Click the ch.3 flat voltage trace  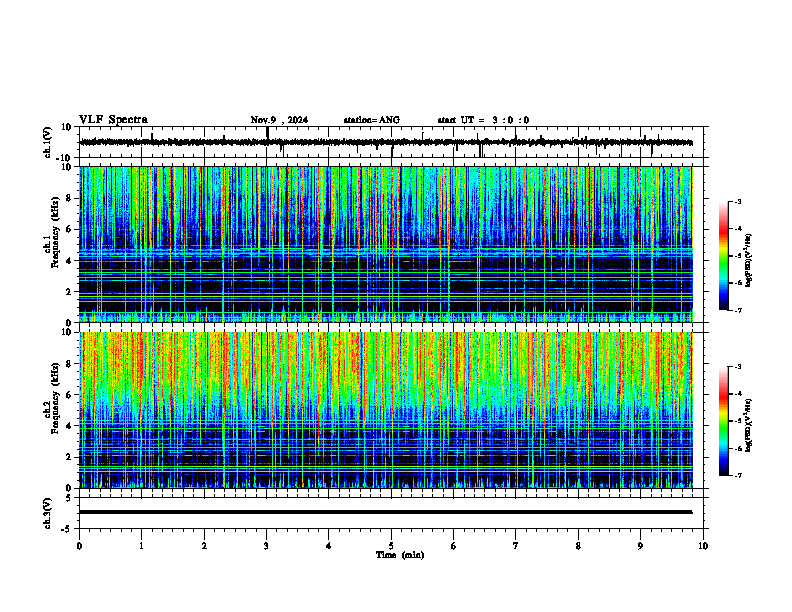click(x=386, y=512)
